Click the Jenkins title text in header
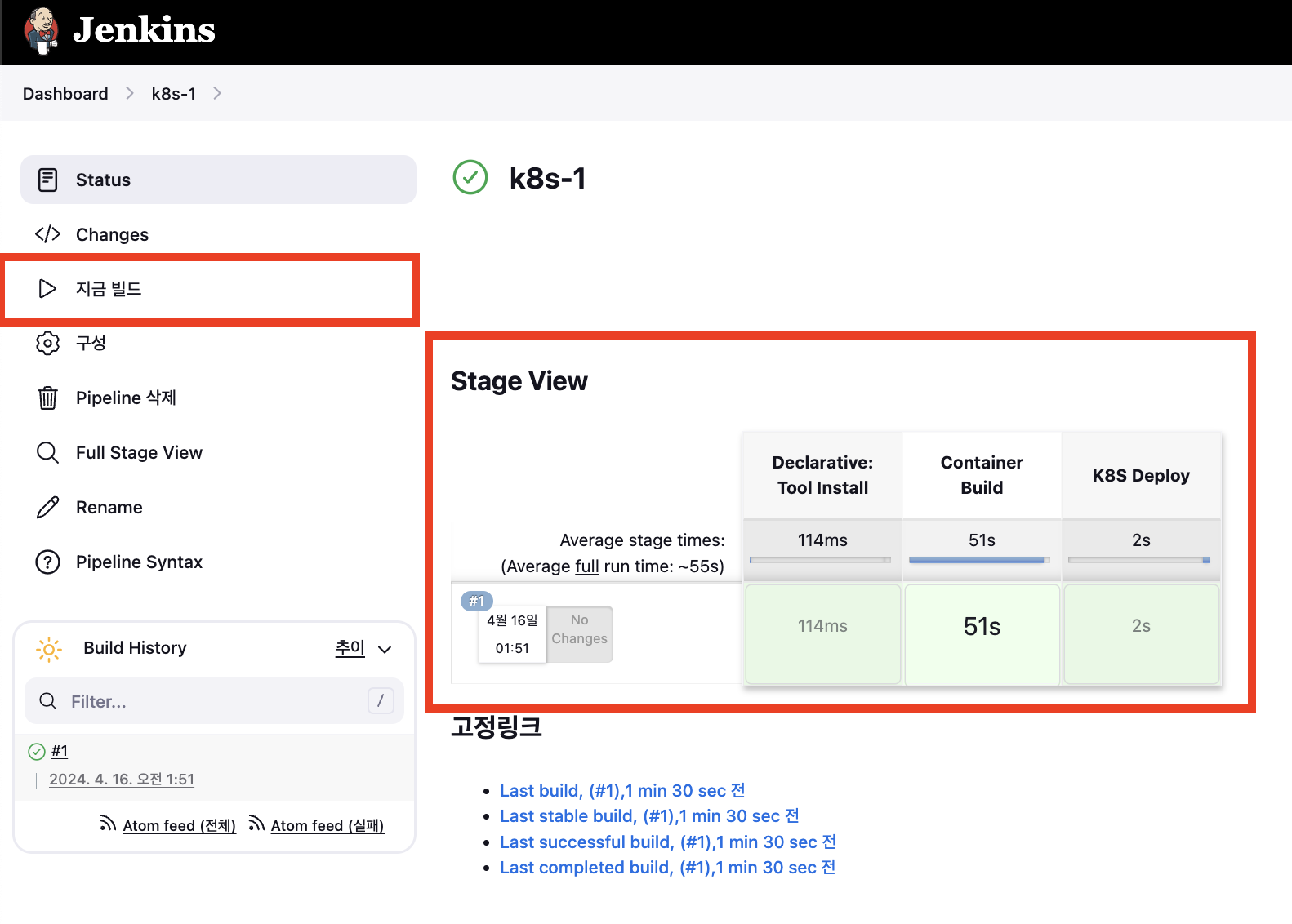 click(x=145, y=30)
